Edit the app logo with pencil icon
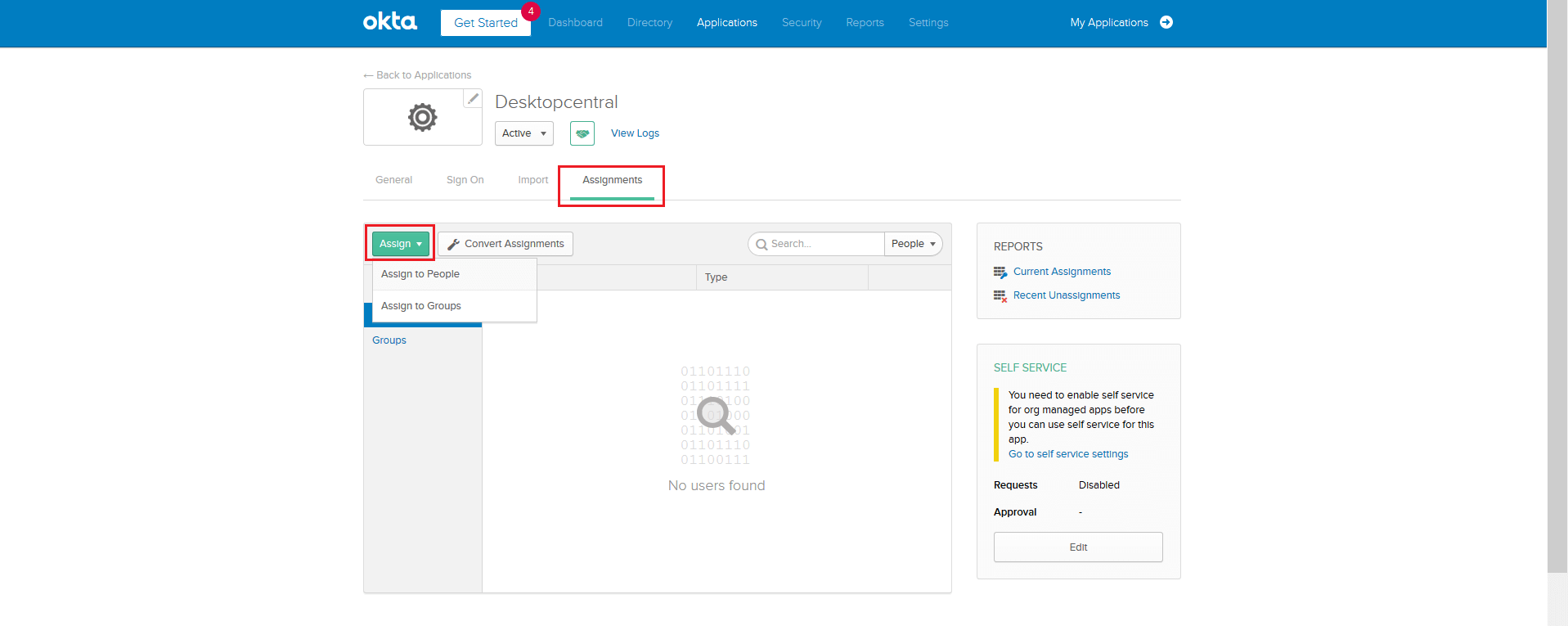This screenshot has height=626, width=1568. click(473, 98)
